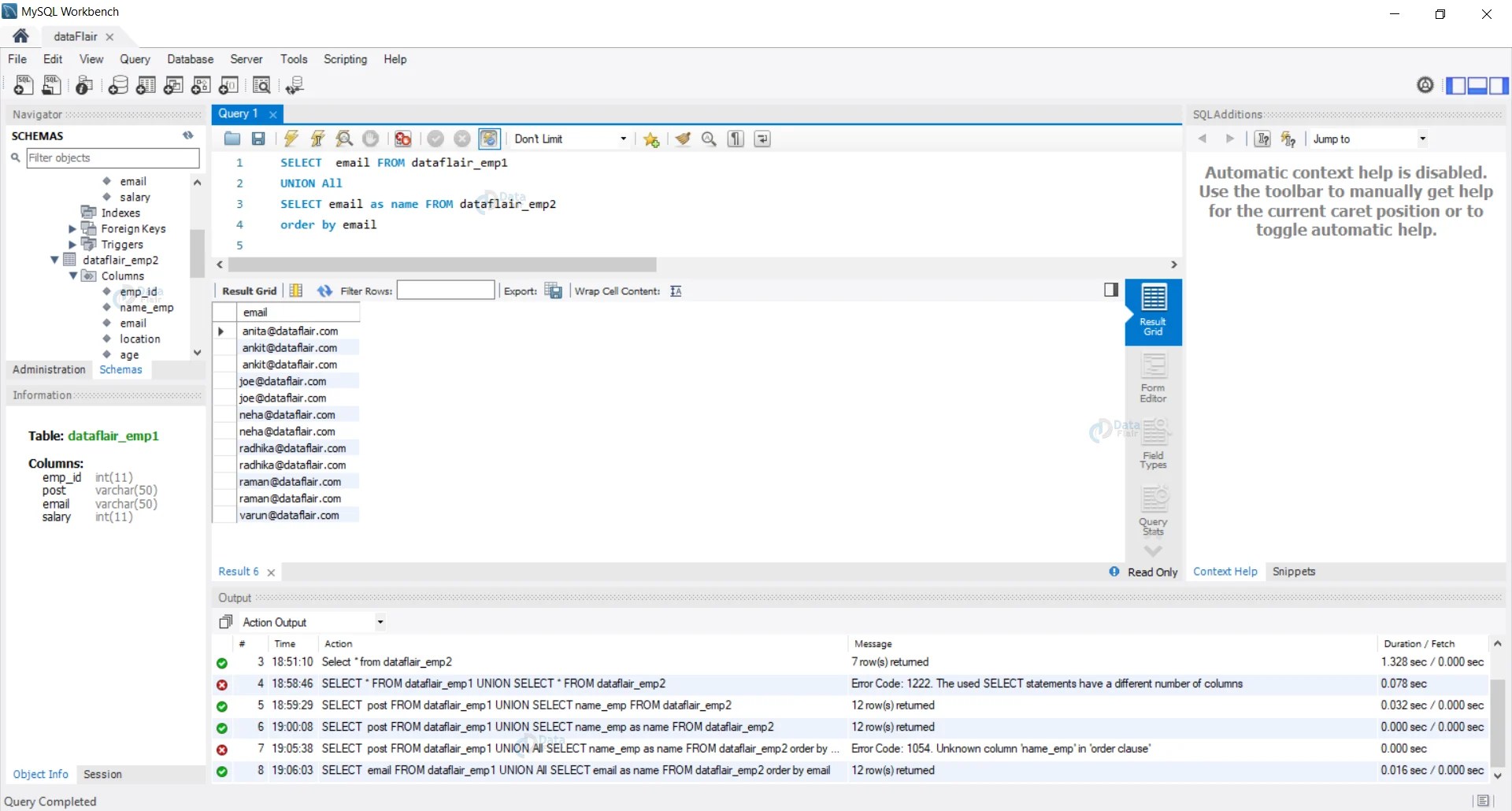The width and height of the screenshot is (1512, 811).
Task: Beautify the query with the broom icon
Action: click(x=683, y=139)
